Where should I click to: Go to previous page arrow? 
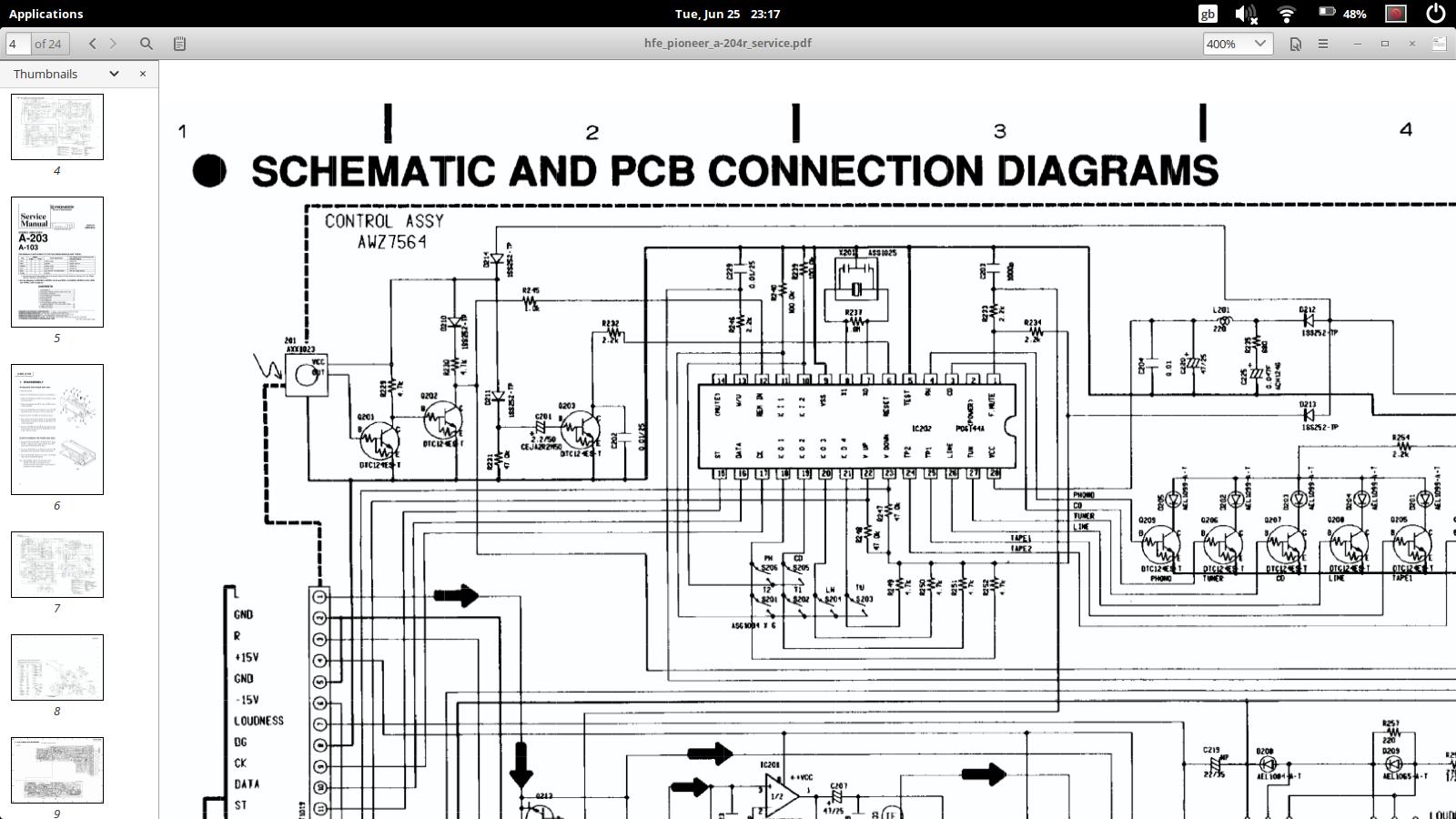coord(92,43)
